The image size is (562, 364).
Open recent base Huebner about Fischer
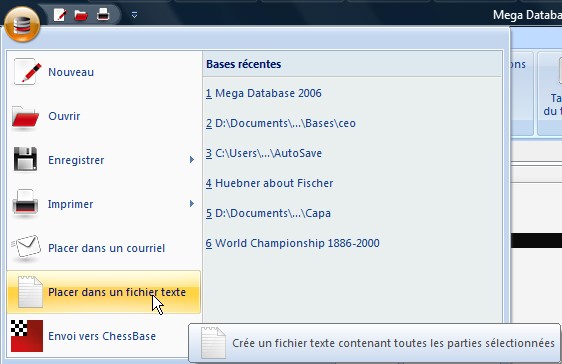(269, 183)
